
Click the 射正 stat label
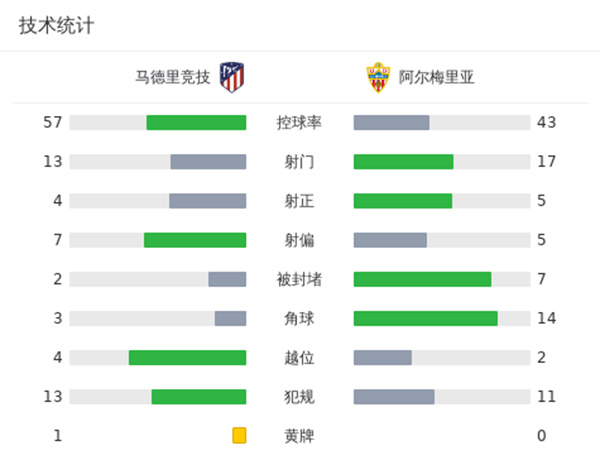pyautogui.click(x=299, y=201)
